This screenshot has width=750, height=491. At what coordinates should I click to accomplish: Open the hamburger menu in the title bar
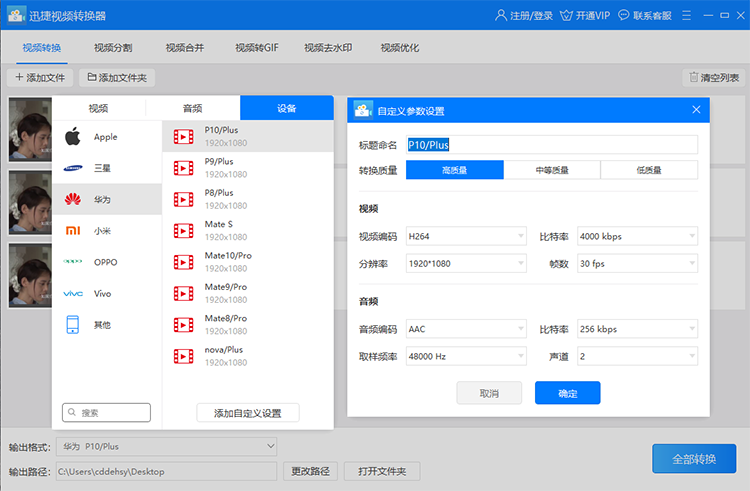click(686, 15)
